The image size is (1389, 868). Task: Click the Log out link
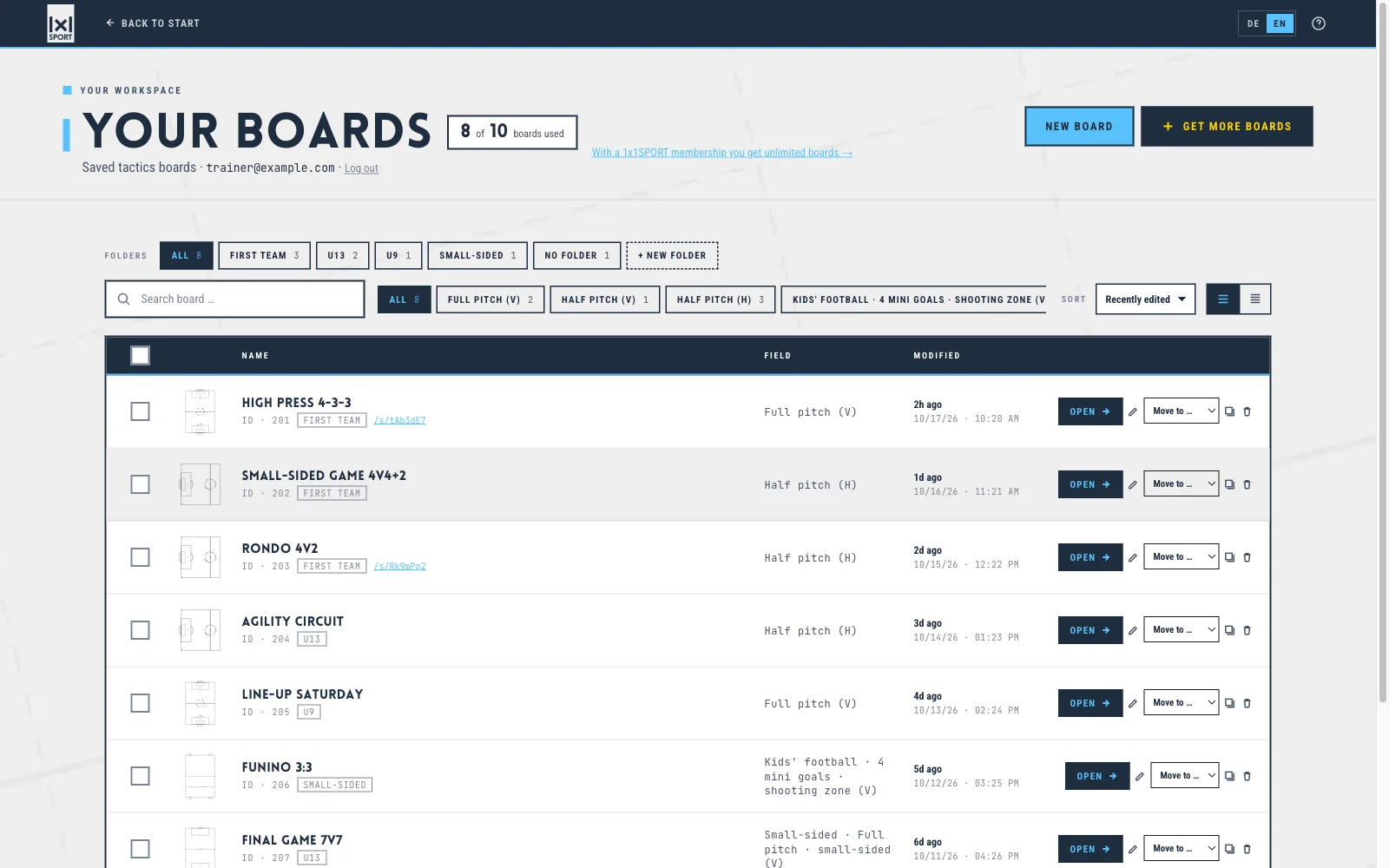pyautogui.click(x=361, y=168)
